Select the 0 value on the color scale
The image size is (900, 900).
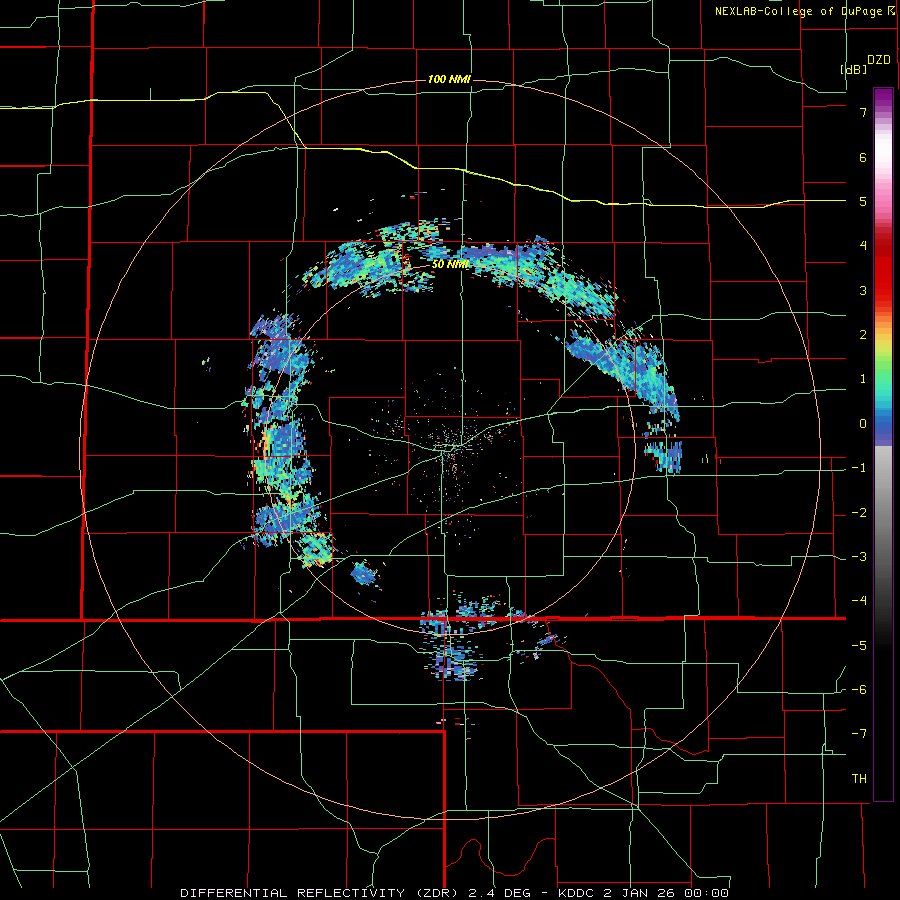[x=863, y=424]
